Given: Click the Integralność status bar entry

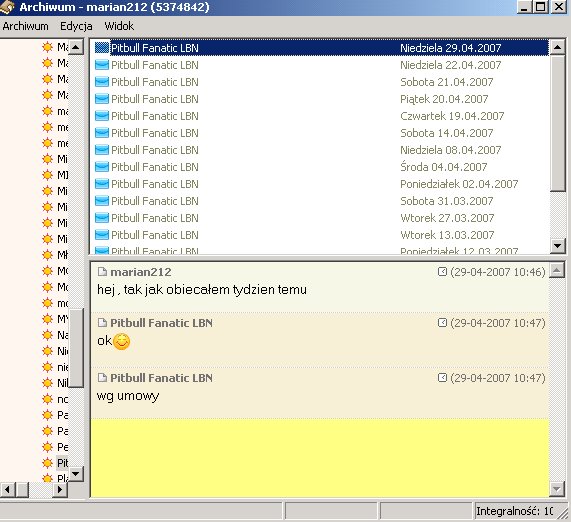Looking at the screenshot, I should (515, 511).
